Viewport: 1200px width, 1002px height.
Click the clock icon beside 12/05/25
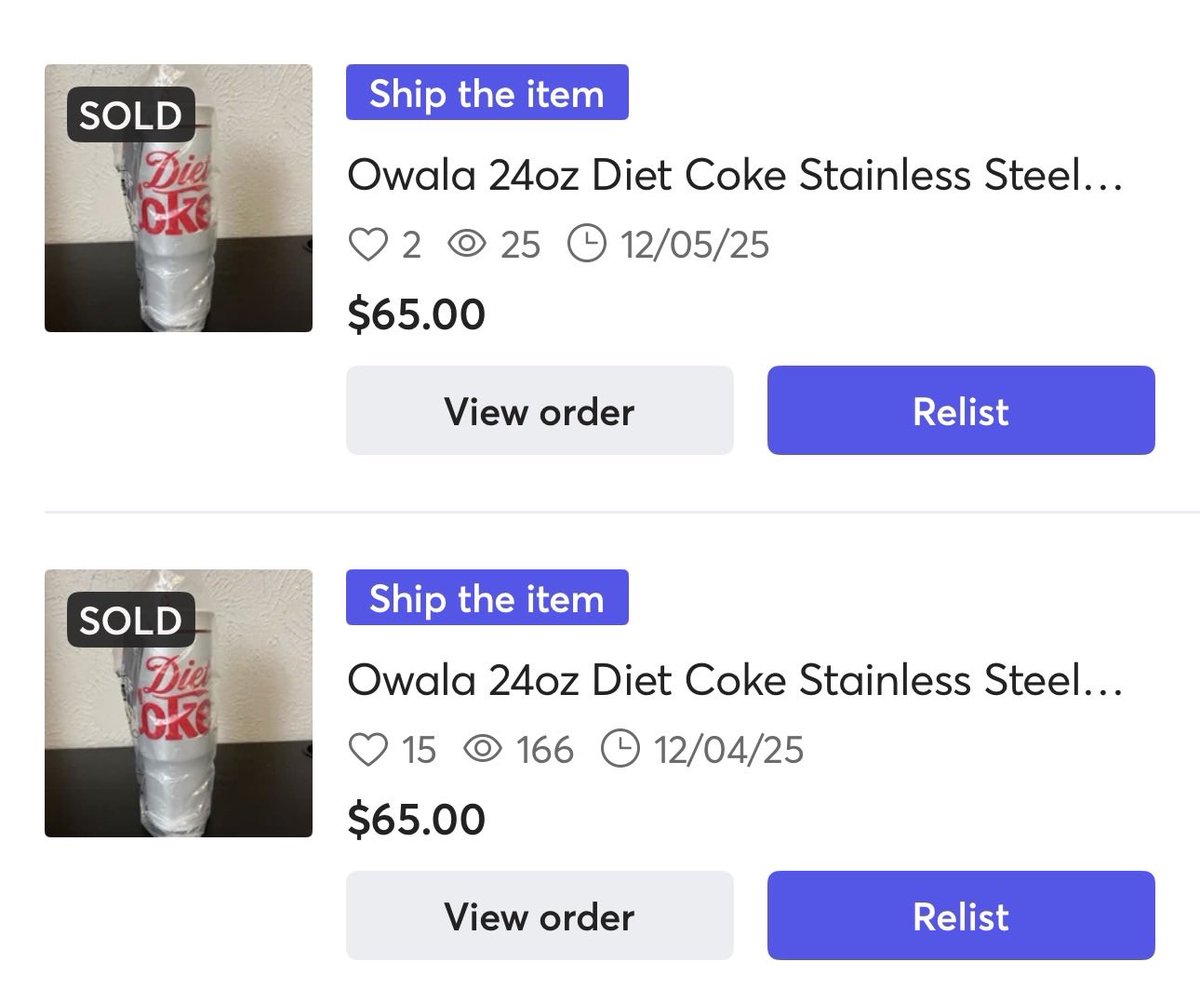pos(586,244)
